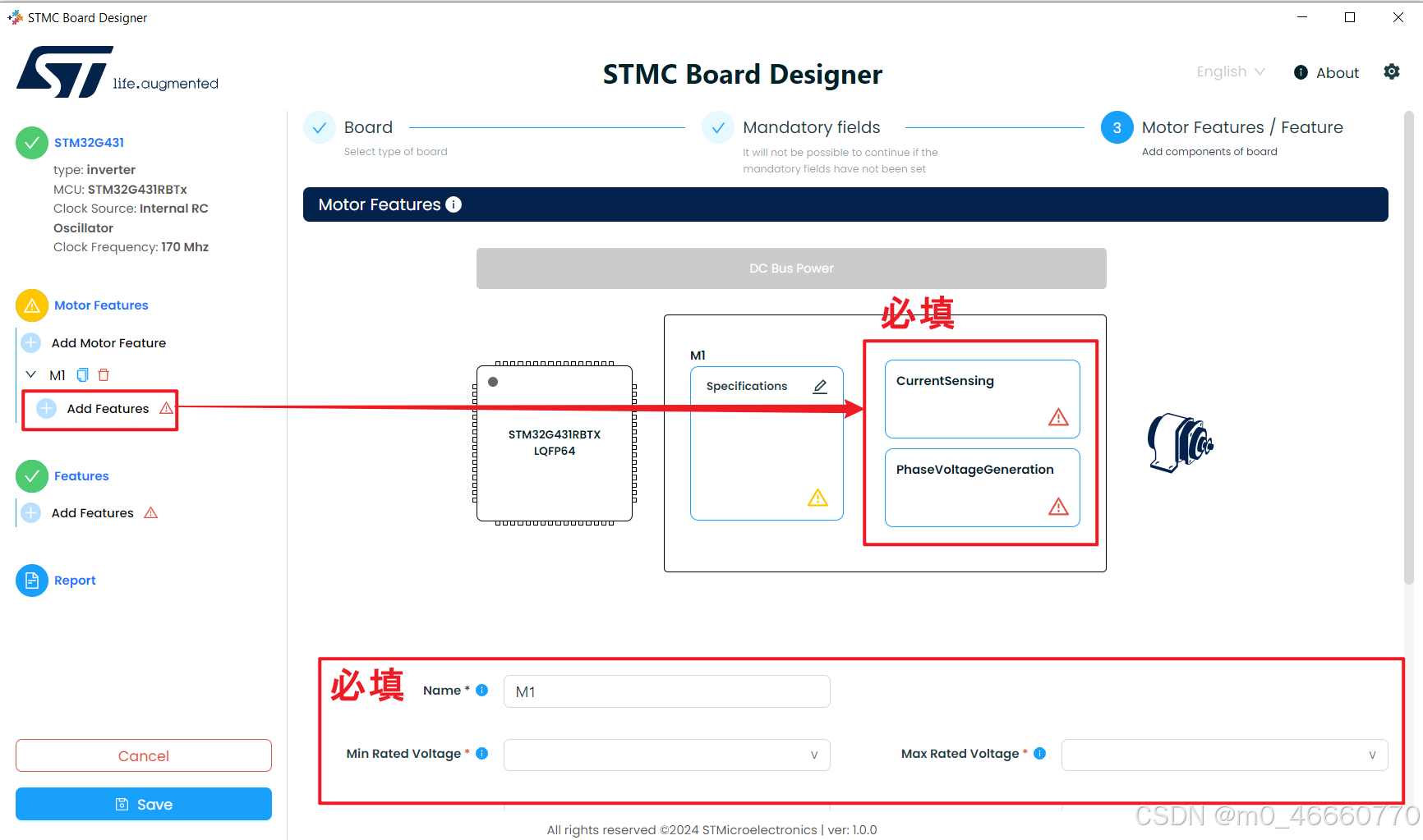
Task: Open the English language dropdown
Action: click(1230, 72)
